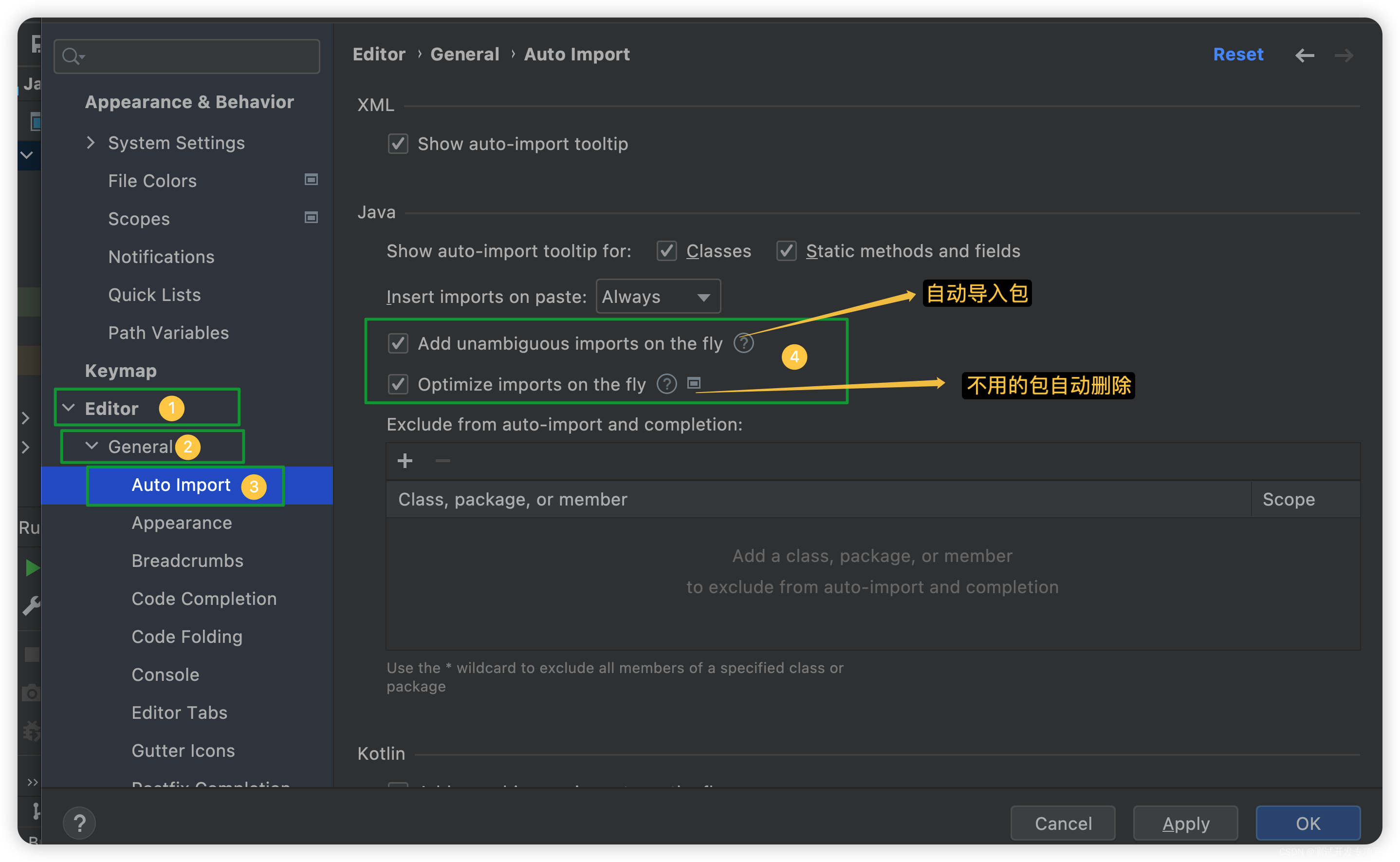Click inside the settings search field

click(187, 56)
